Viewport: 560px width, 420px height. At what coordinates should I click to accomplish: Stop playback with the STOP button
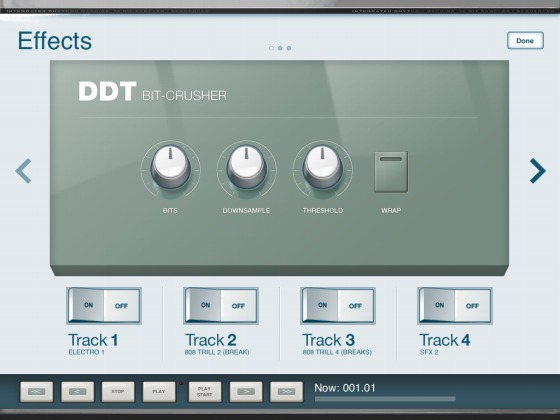pos(118,392)
